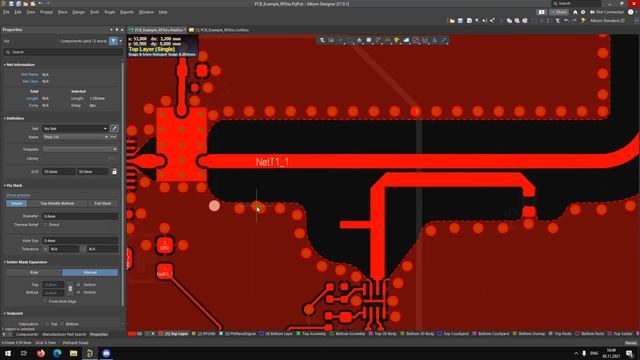
Task: Open File Explorer from the taskbar
Action: pyautogui.click(x=73, y=353)
